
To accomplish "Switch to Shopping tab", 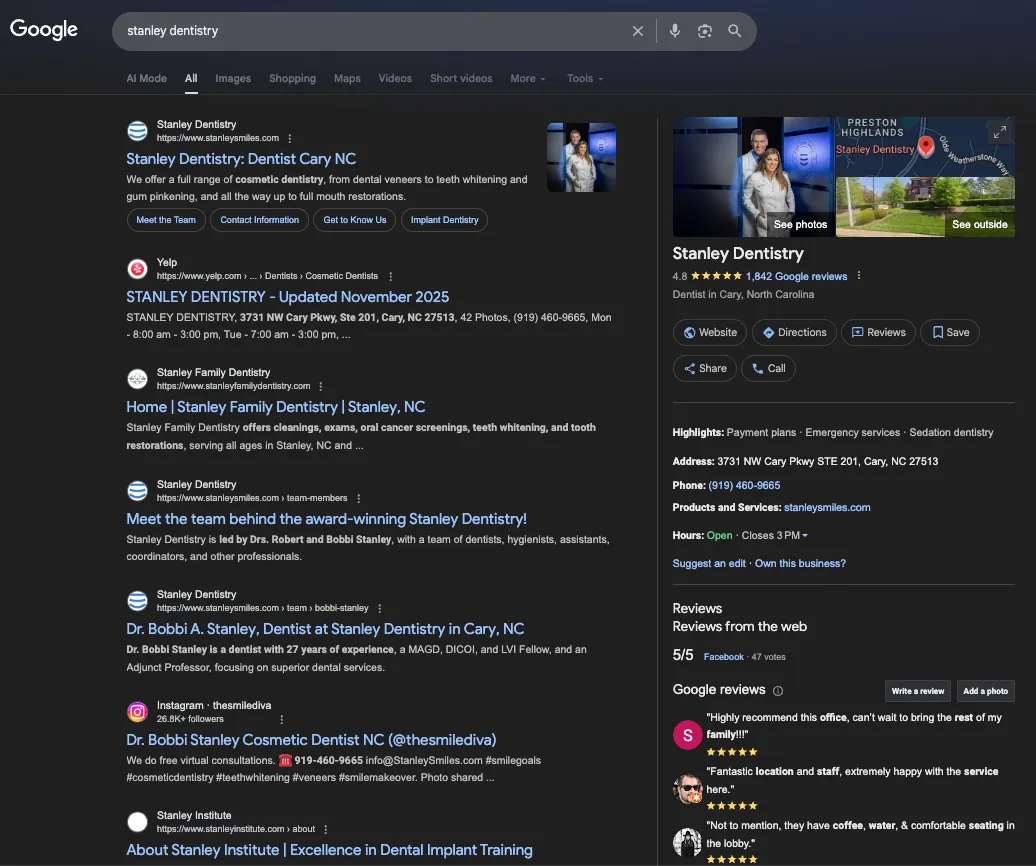I will coord(292,78).
